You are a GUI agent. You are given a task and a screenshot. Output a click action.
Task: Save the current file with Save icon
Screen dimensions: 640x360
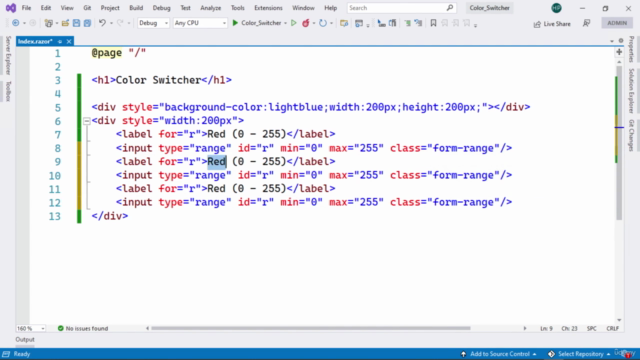(76, 23)
